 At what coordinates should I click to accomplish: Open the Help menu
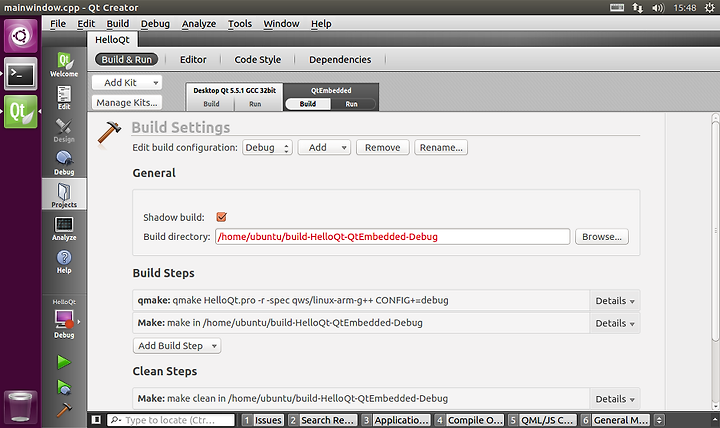tap(321, 23)
